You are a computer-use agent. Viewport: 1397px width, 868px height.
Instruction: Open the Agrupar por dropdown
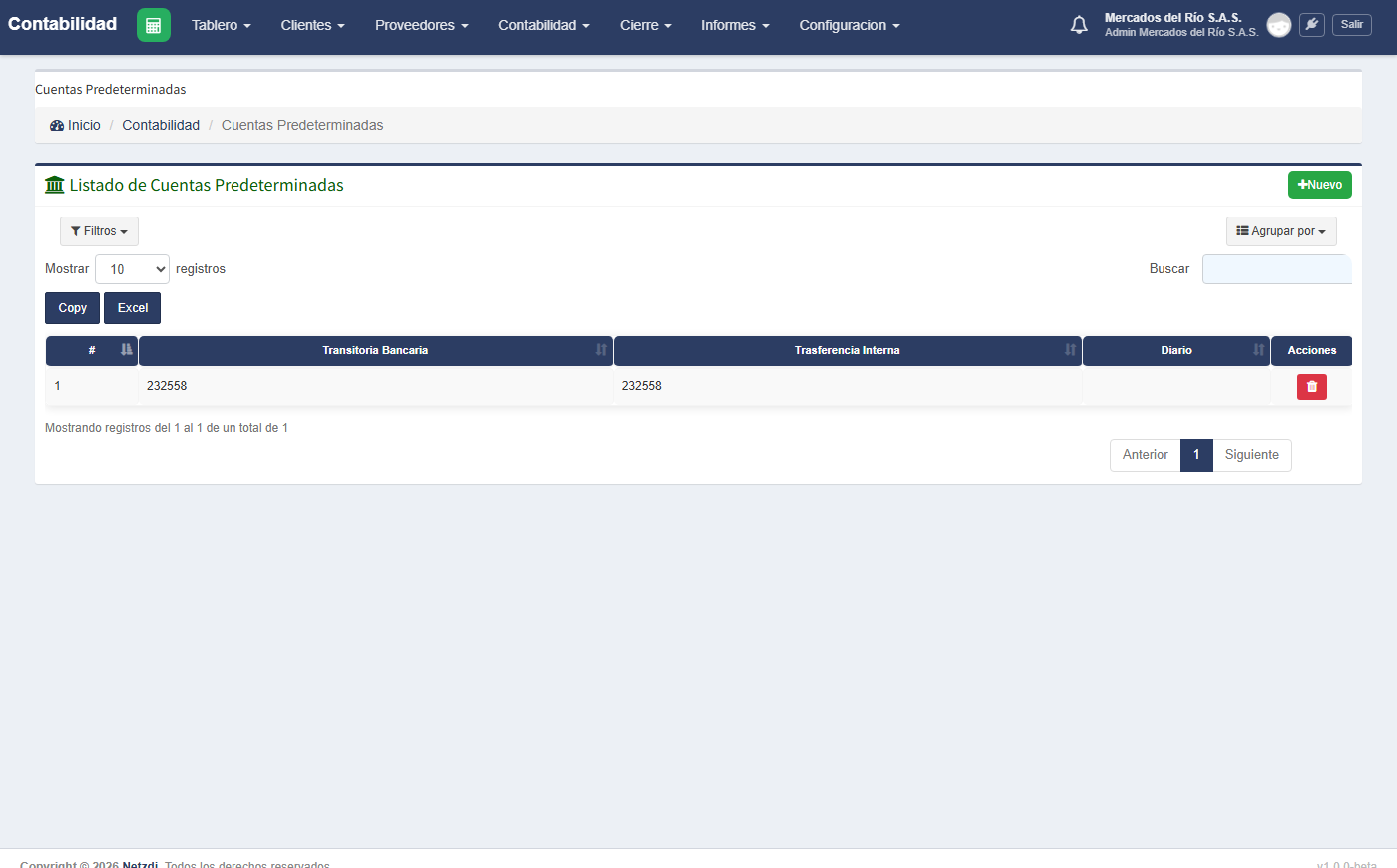1281,231
